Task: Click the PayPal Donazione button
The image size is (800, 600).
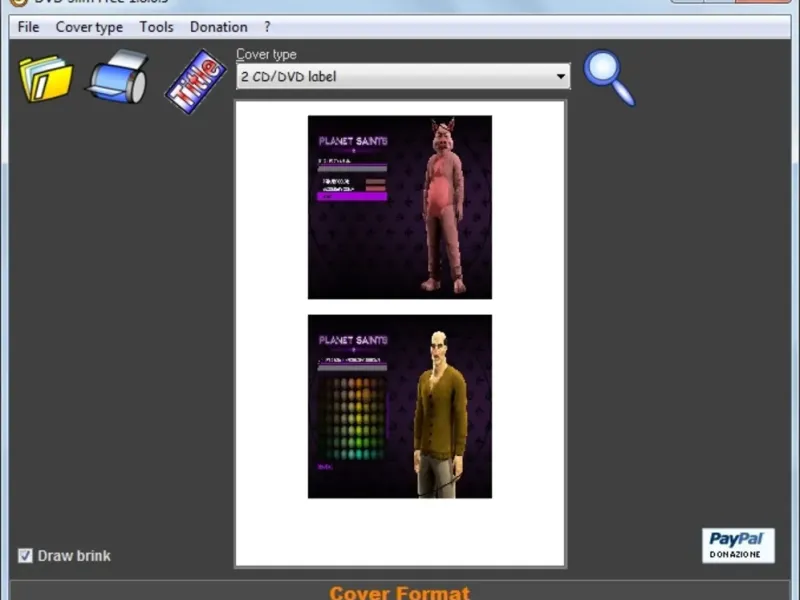Action: (738, 545)
